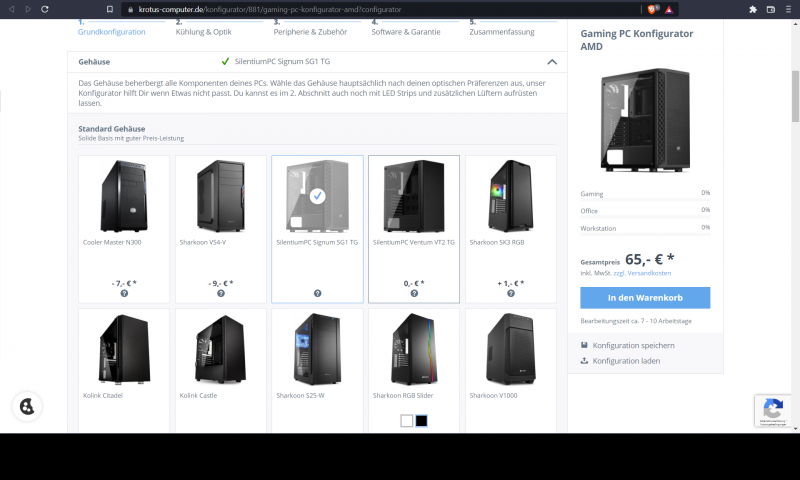800x480 pixels.
Task: Collapse the Gehäuse section chevron
Action: click(552, 61)
